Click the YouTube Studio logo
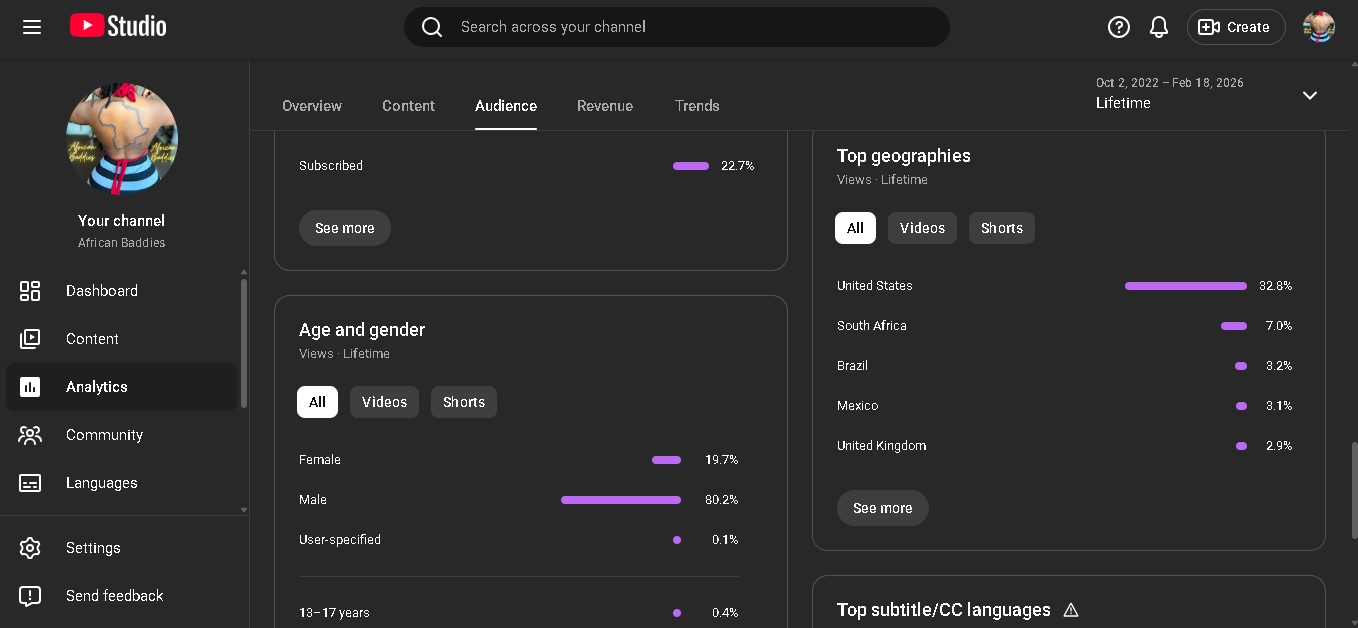 (118, 27)
